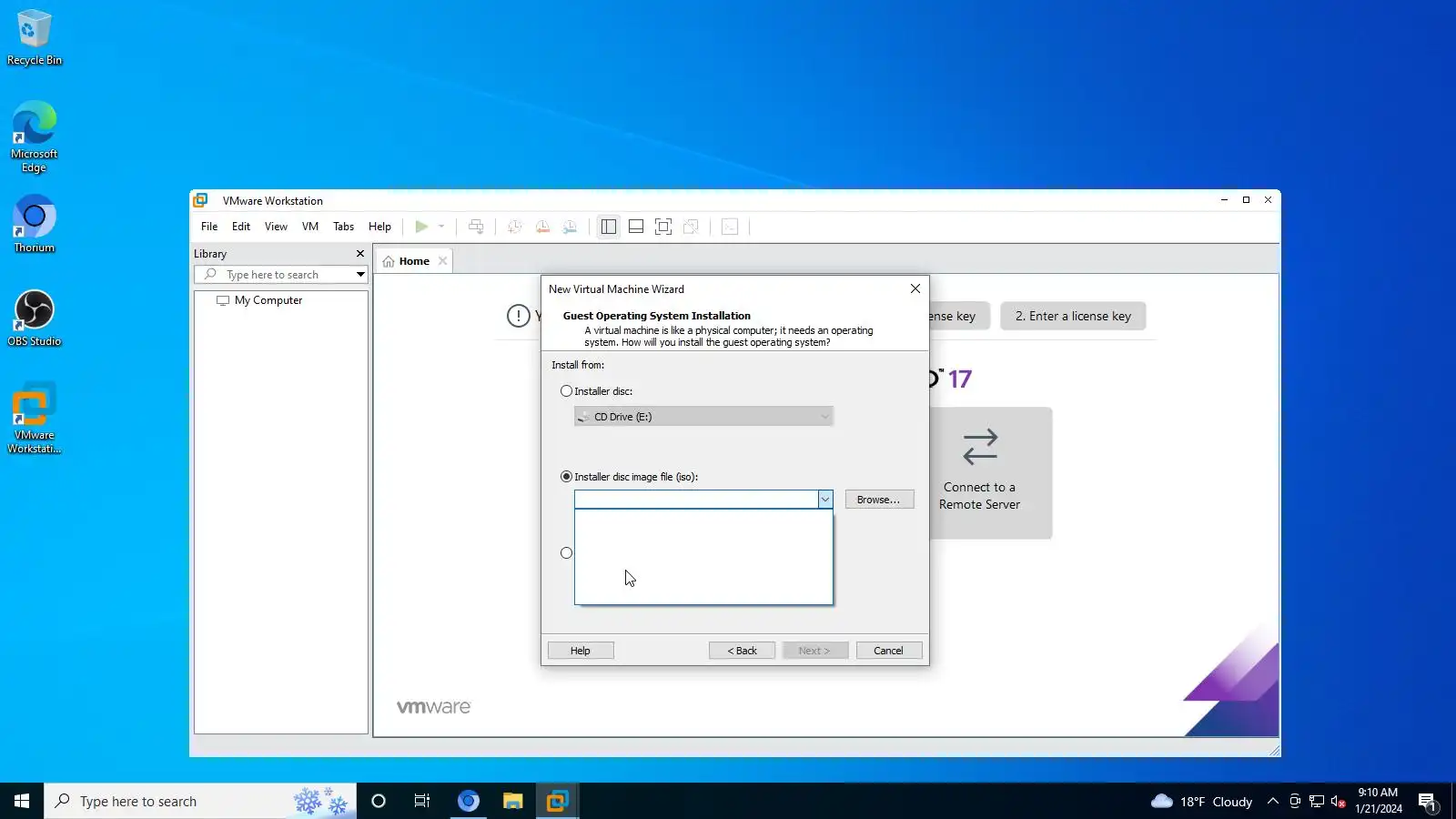Open the Edit menu
The height and width of the screenshot is (819, 1456).
(241, 227)
